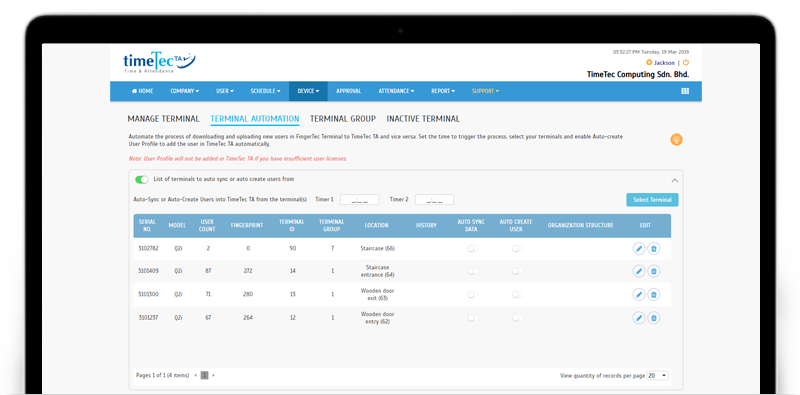Open the Support dropdown menu
Image resolution: width=800 pixels, height=395 pixels.
click(485, 91)
